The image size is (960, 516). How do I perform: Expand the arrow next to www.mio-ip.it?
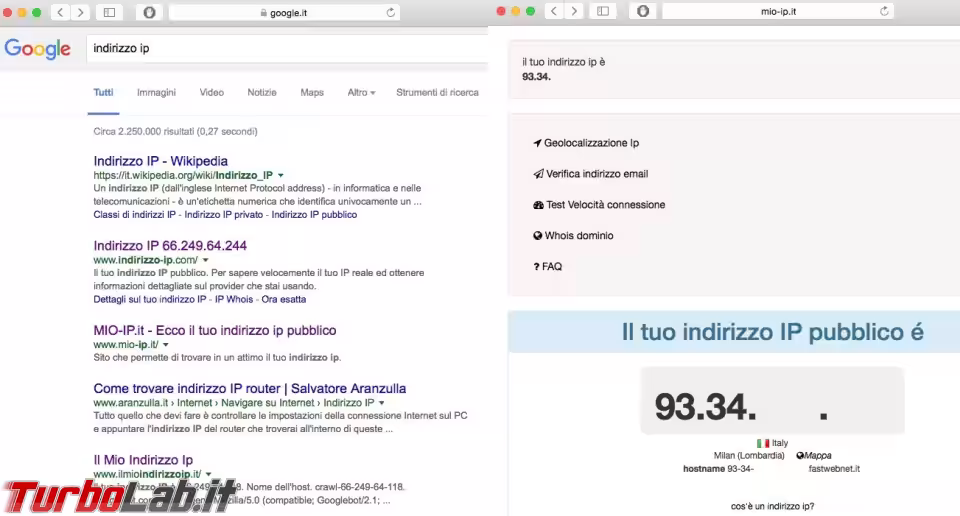point(165,345)
